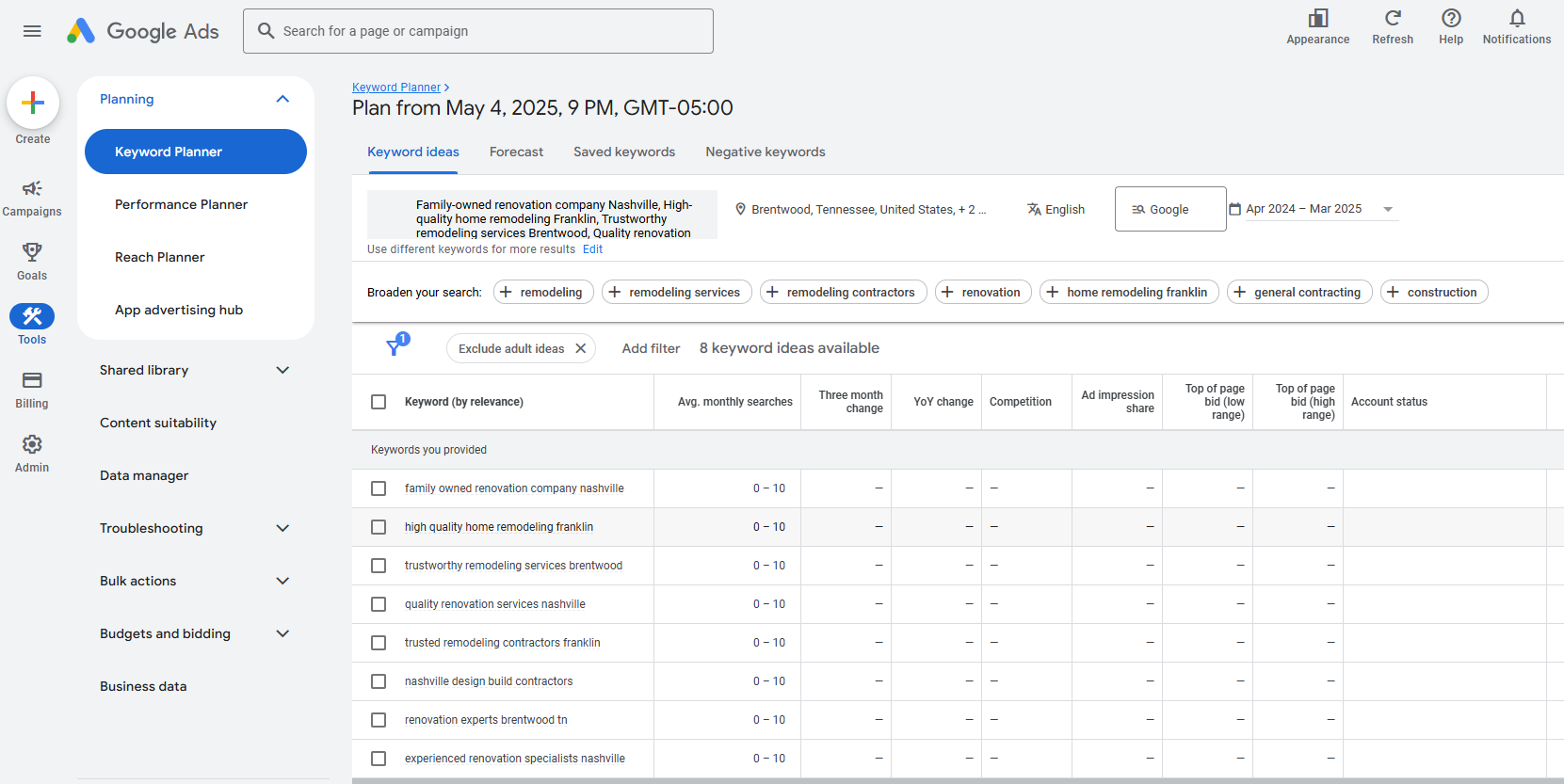View Notifications bell icon
Viewport: 1564px width, 784px height.
coord(1517,26)
